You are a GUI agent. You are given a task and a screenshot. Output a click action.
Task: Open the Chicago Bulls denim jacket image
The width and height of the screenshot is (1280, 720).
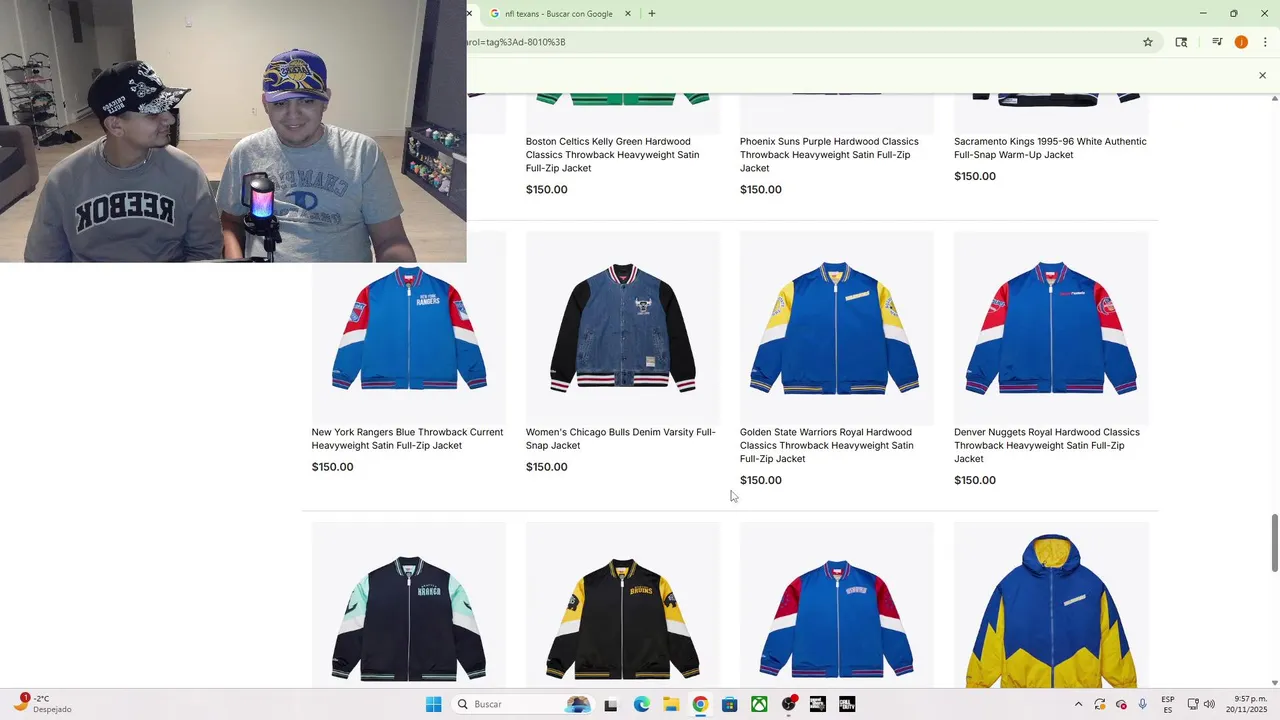(x=622, y=327)
